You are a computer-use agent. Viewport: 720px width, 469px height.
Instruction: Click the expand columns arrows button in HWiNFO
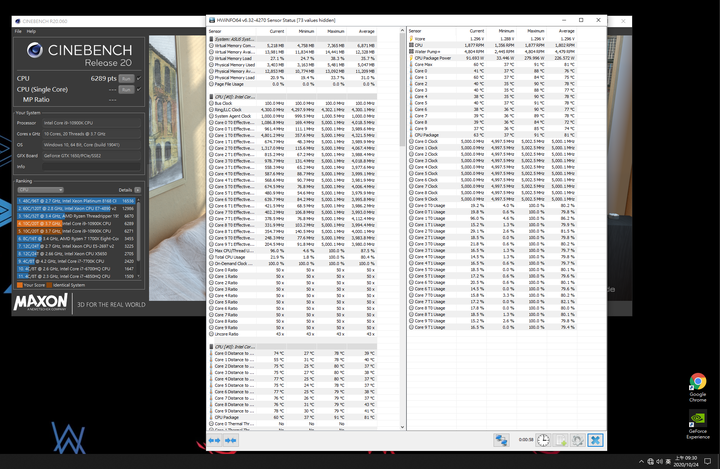point(214,441)
